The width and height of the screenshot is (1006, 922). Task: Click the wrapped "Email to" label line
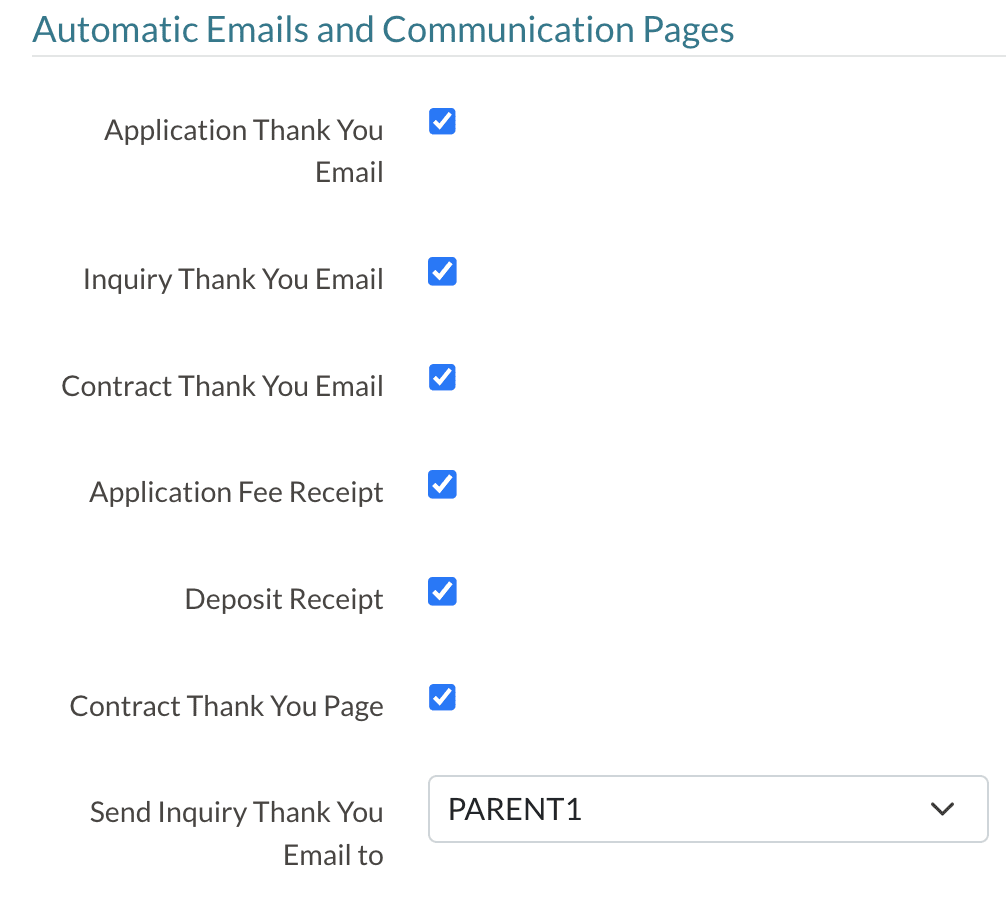[x=333, y=855]
